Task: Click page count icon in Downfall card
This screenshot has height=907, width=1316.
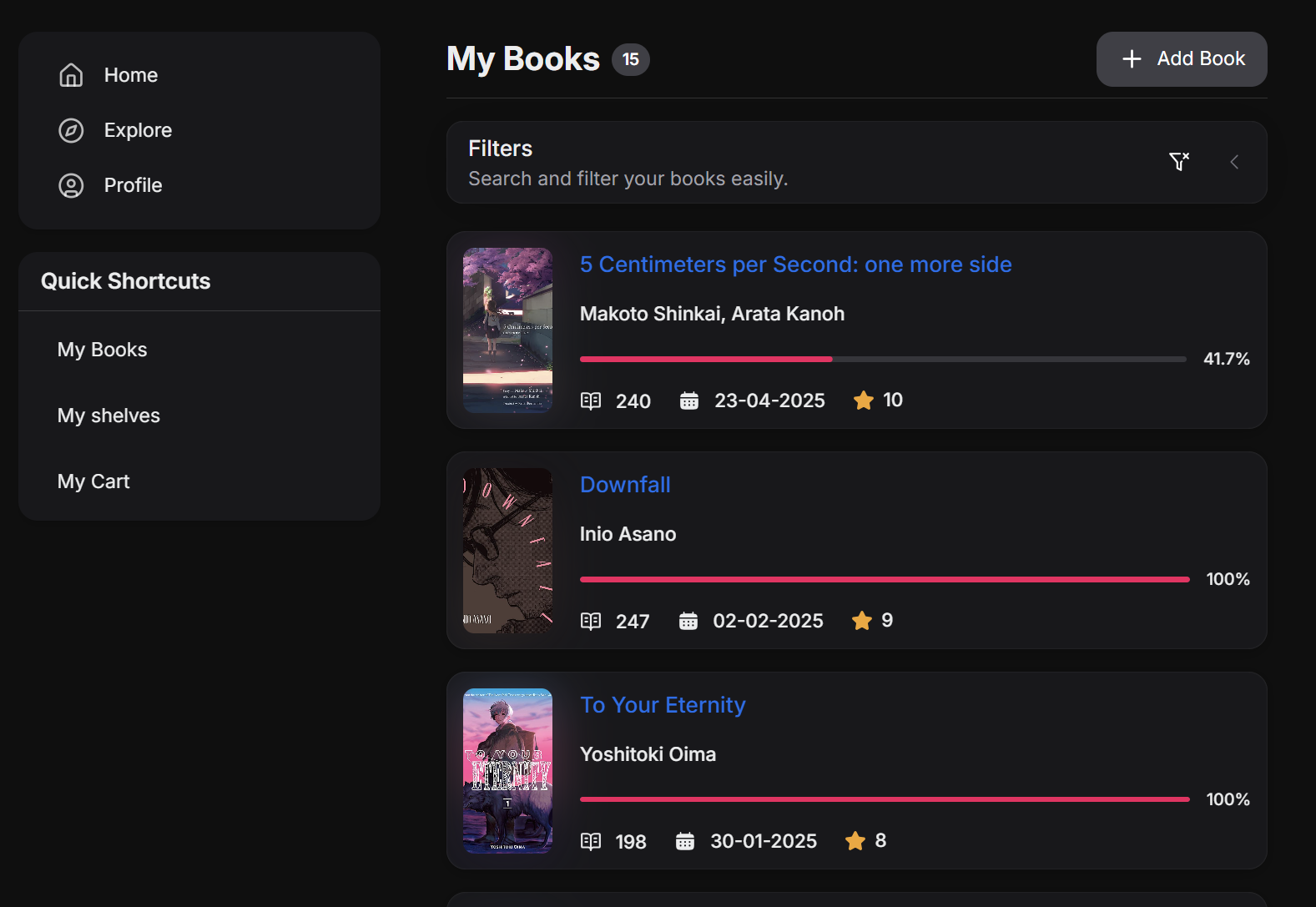Action: [591, 621]
